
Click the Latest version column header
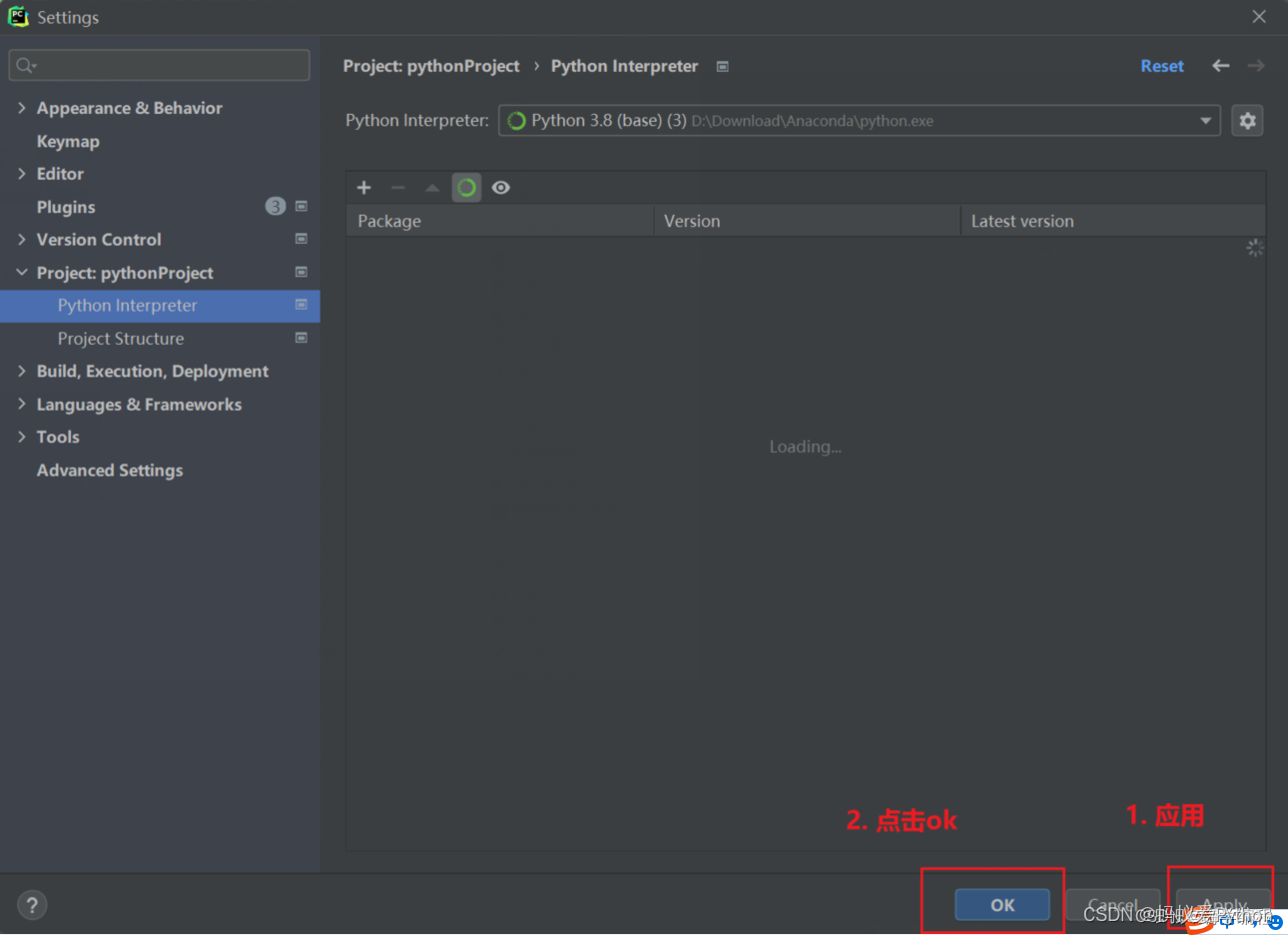[1113, 221]
